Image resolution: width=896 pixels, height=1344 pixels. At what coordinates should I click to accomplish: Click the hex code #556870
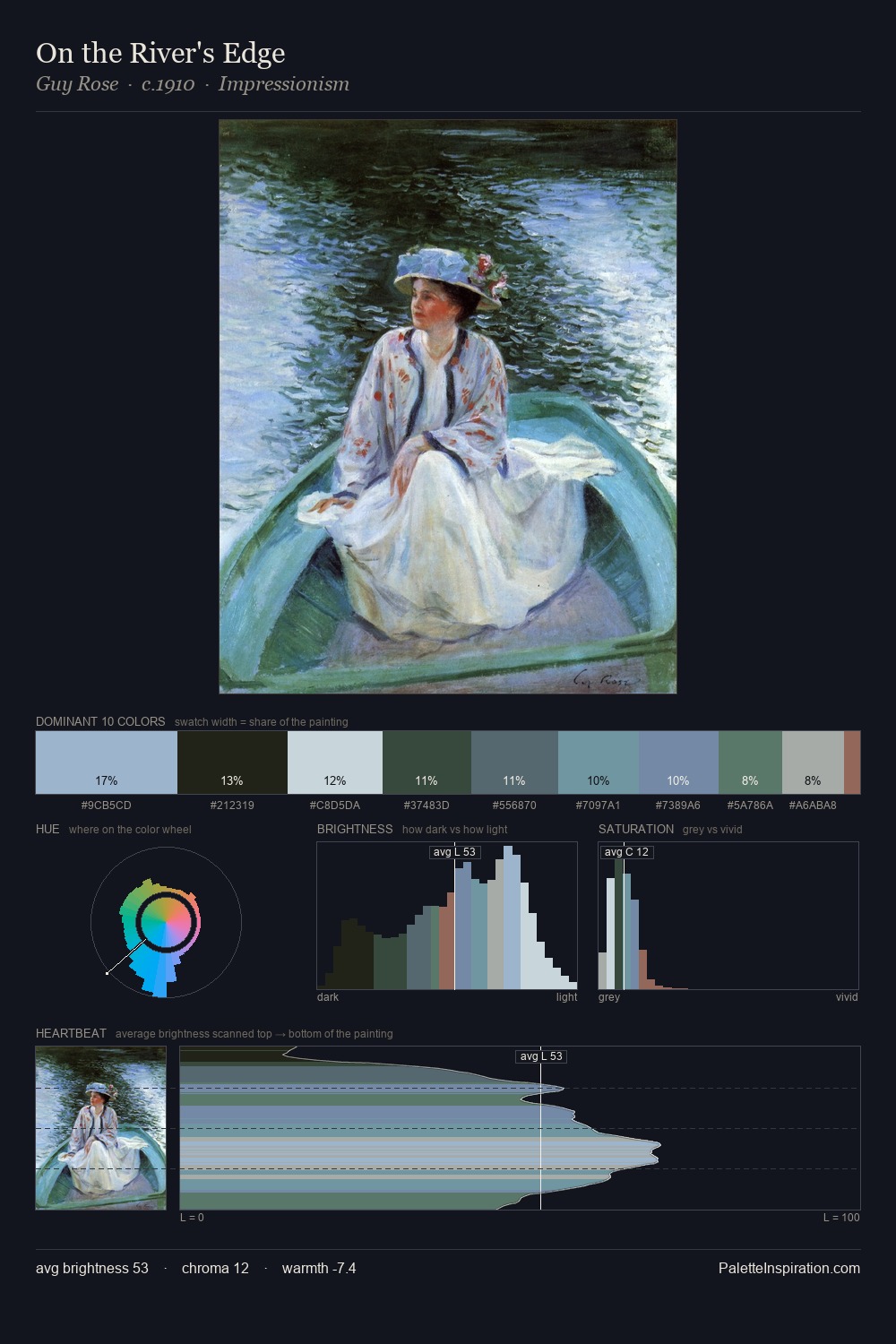(514, 806)
